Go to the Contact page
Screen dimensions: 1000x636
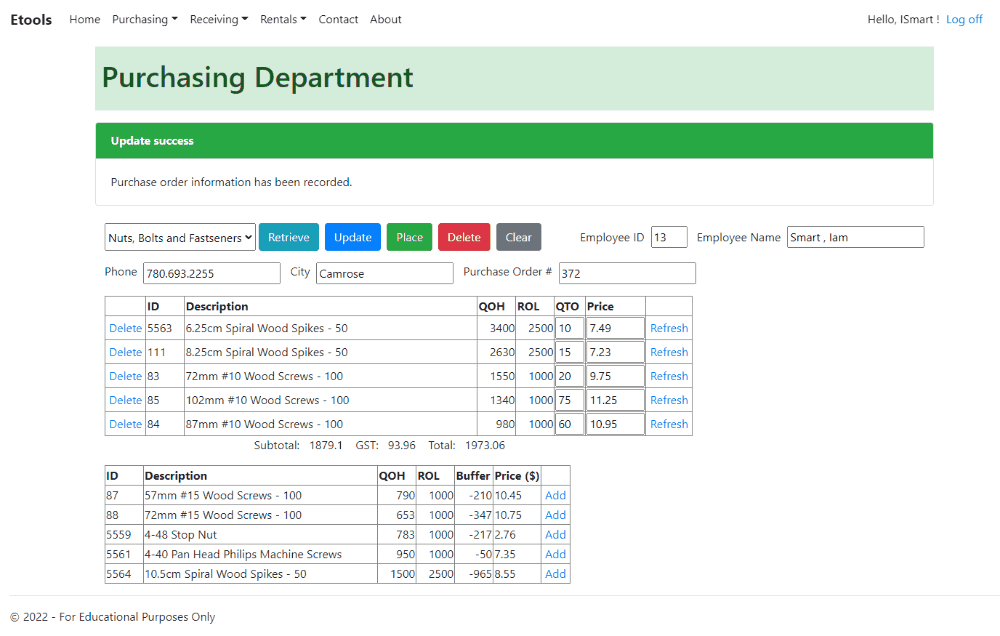(x=338, y=18)
